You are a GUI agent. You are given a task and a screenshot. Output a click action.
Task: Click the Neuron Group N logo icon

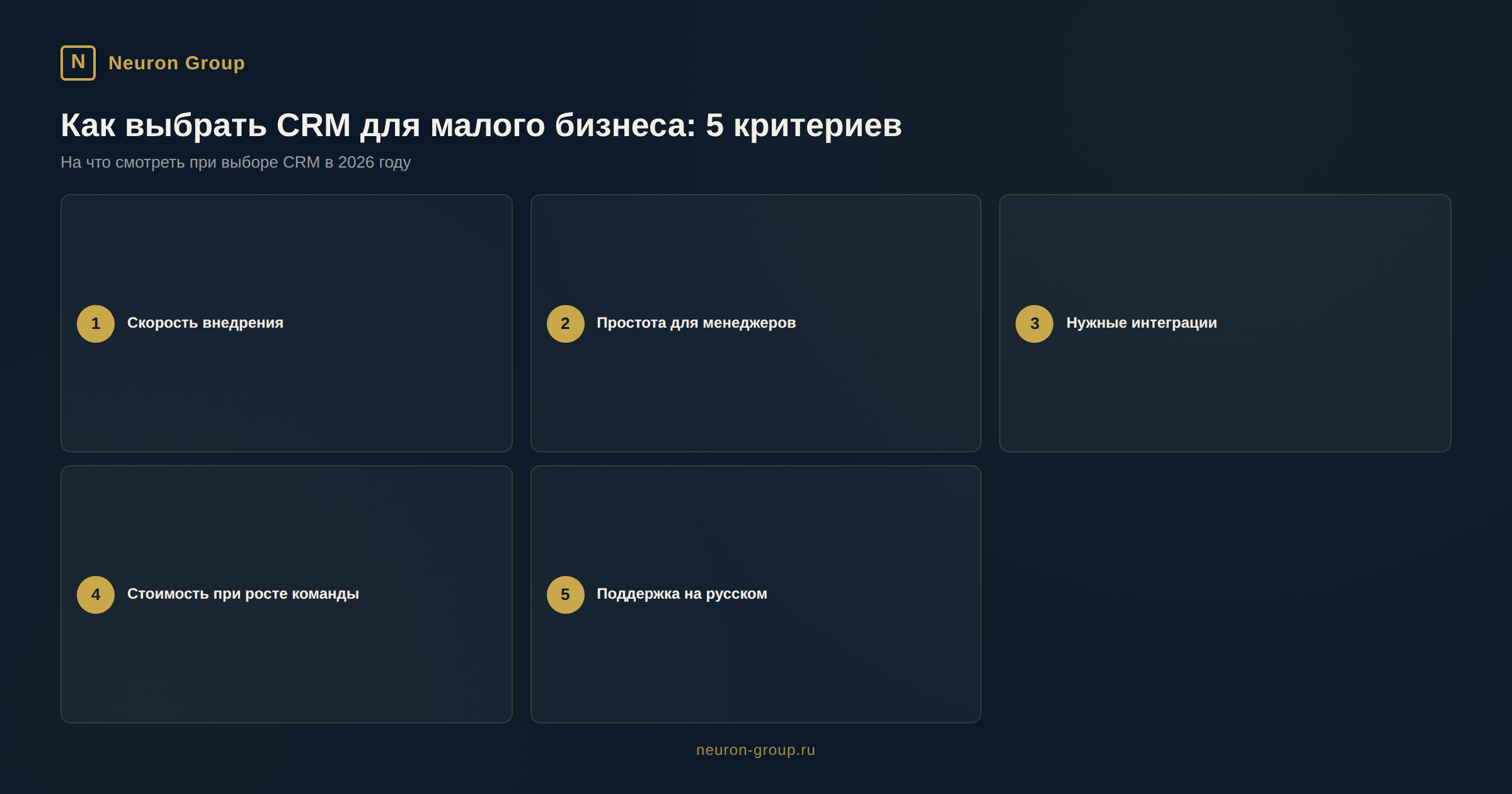tap(78, 63)
